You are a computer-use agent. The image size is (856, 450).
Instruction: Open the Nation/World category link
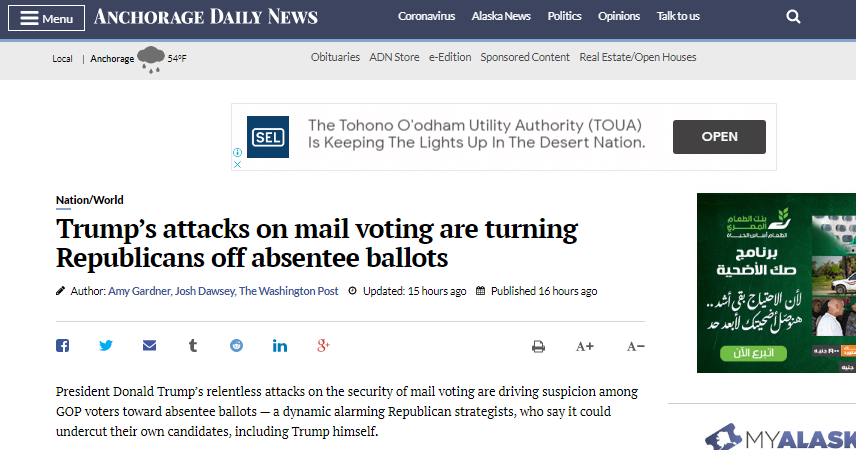(x=90, y=200)
